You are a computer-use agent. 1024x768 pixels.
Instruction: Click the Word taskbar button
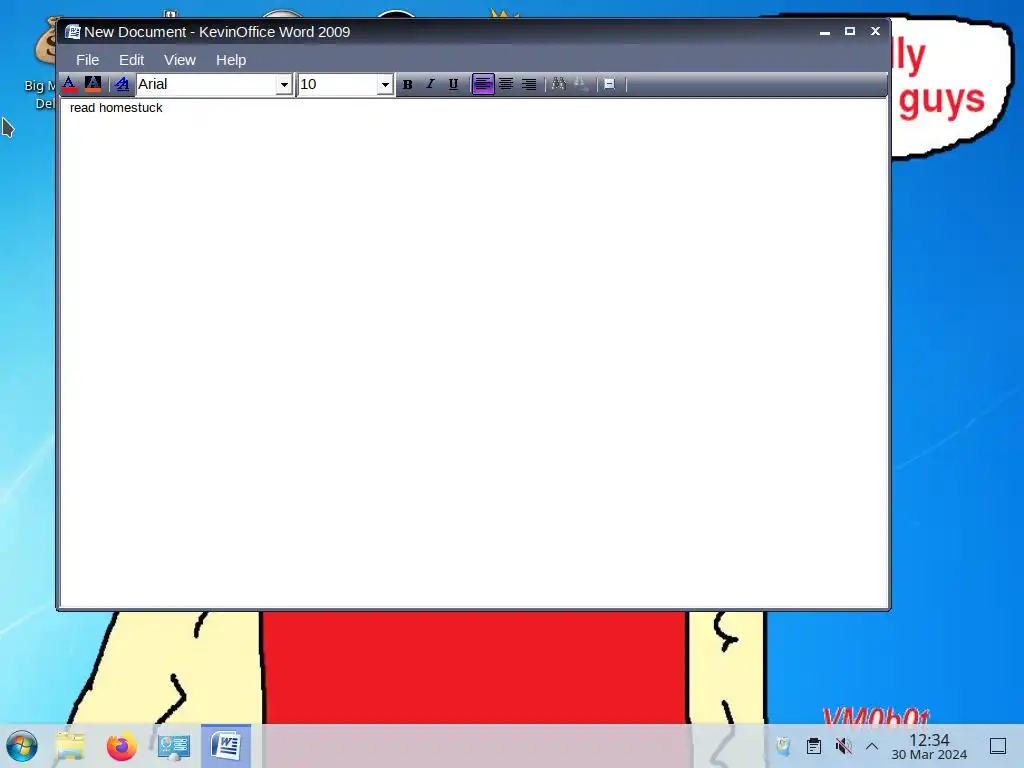pyautogui.click(x=226, y=745)
